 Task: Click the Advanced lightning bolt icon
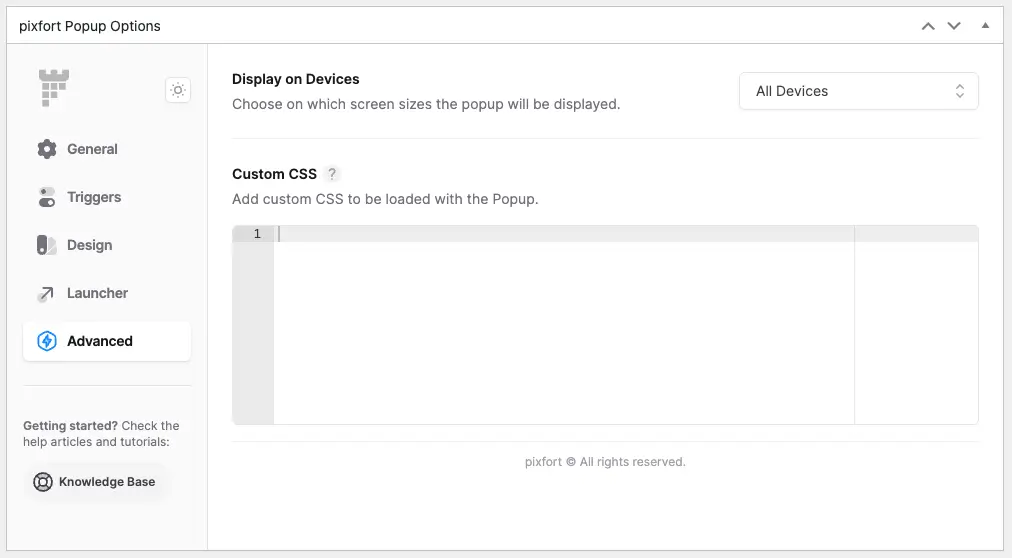(x=46, y=341)
